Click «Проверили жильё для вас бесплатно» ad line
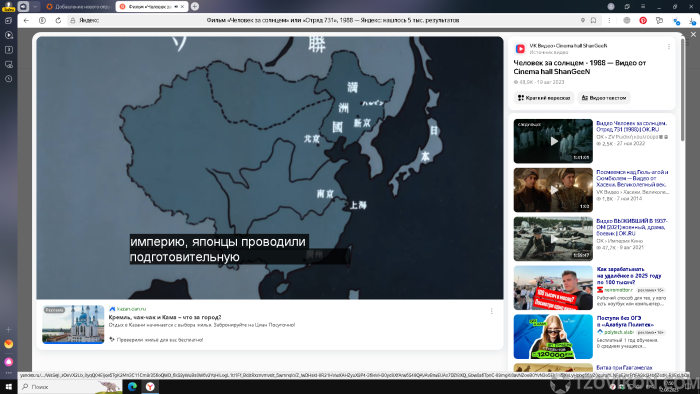Screen dimensions: 700x394 click(159, 340)
